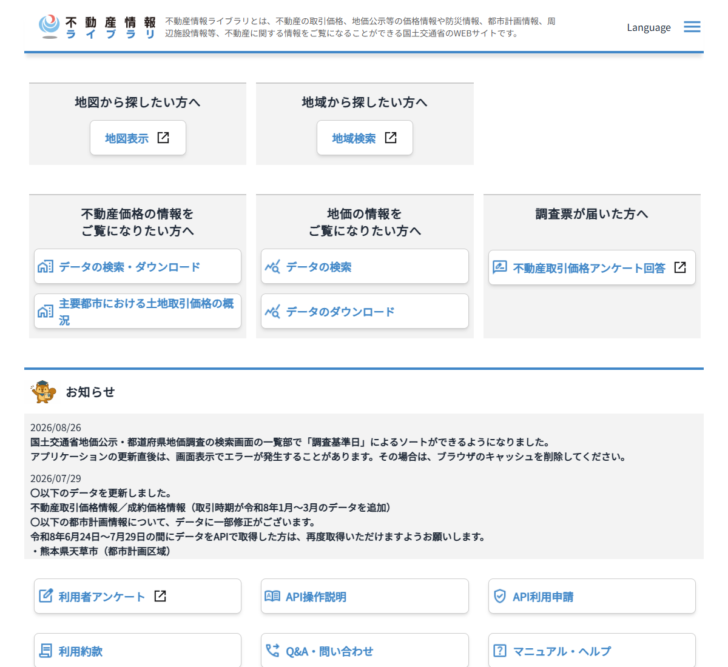The height and width of the screenshot is (667, 728).
Task: Click the お知らせ heading
Action: pyautogui.click(x=90, y=392)
